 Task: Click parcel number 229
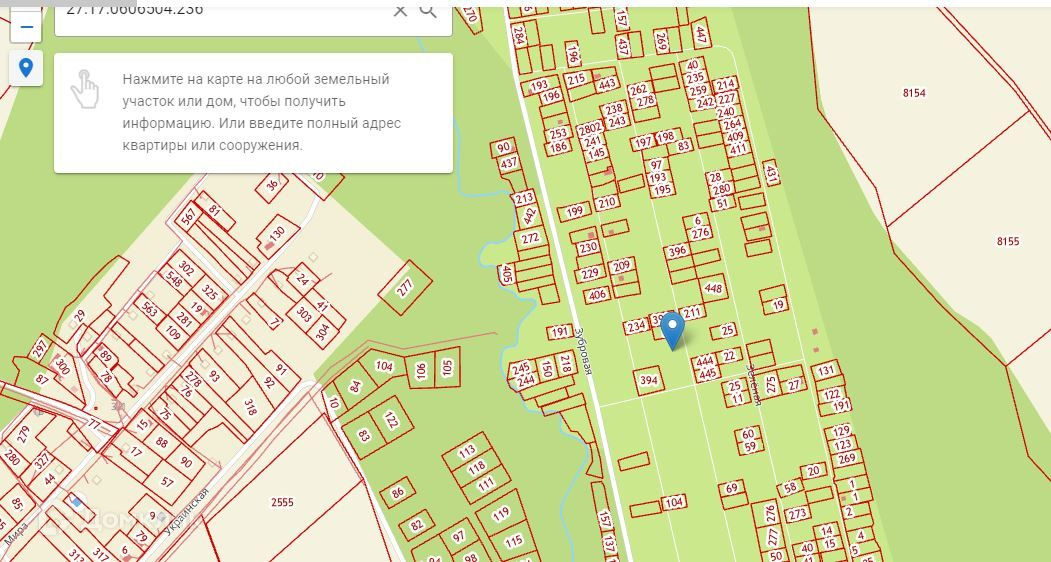(589, 273)
